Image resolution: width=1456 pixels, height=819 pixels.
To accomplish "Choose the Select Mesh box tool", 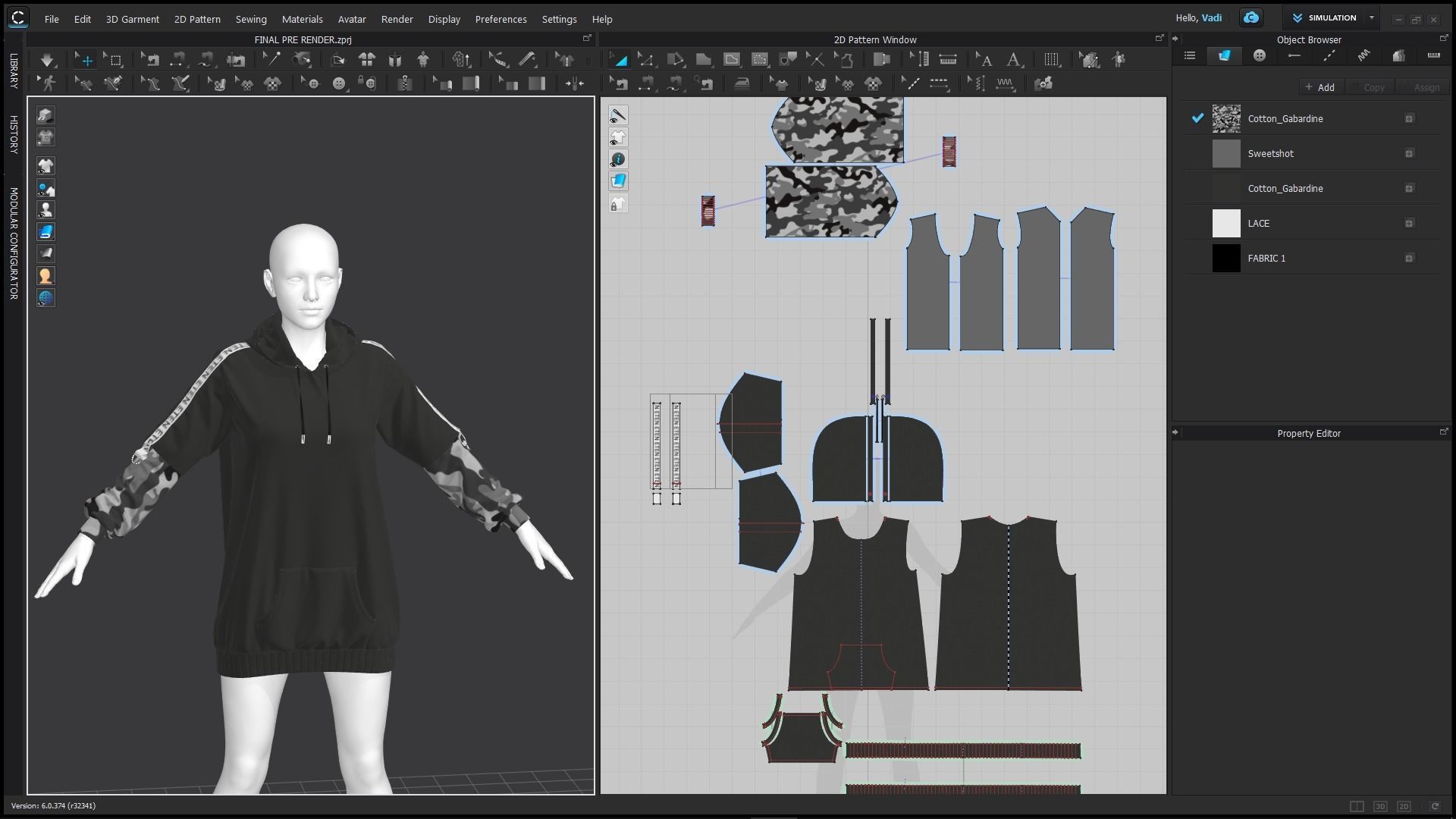I will (115, 59).
